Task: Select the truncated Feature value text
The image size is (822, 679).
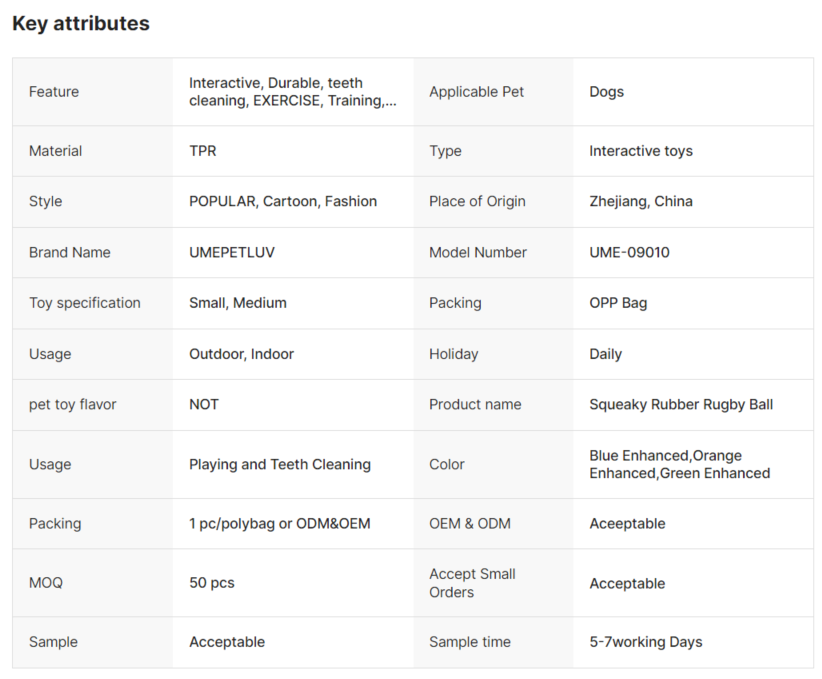Action: point(293,92)
